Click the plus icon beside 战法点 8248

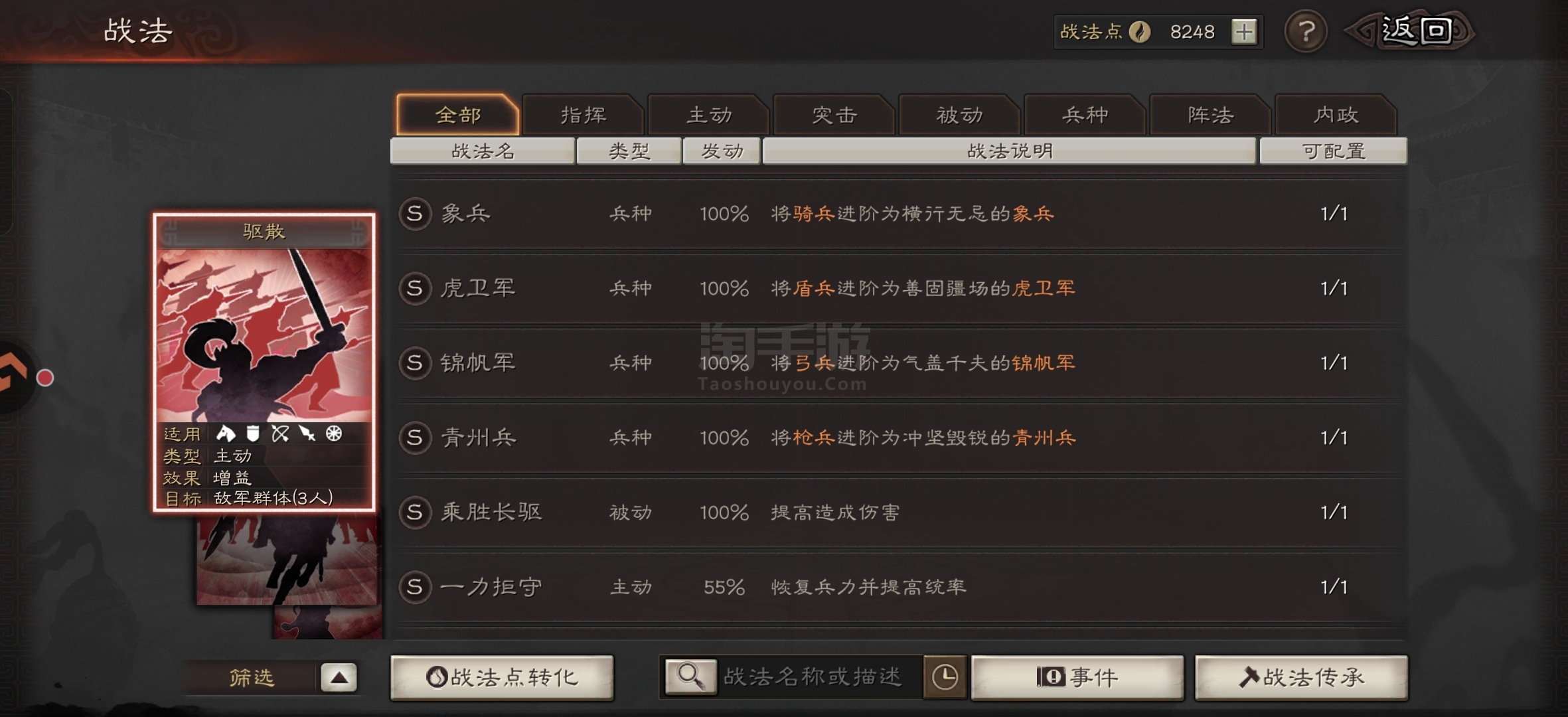click(1244, 31)
